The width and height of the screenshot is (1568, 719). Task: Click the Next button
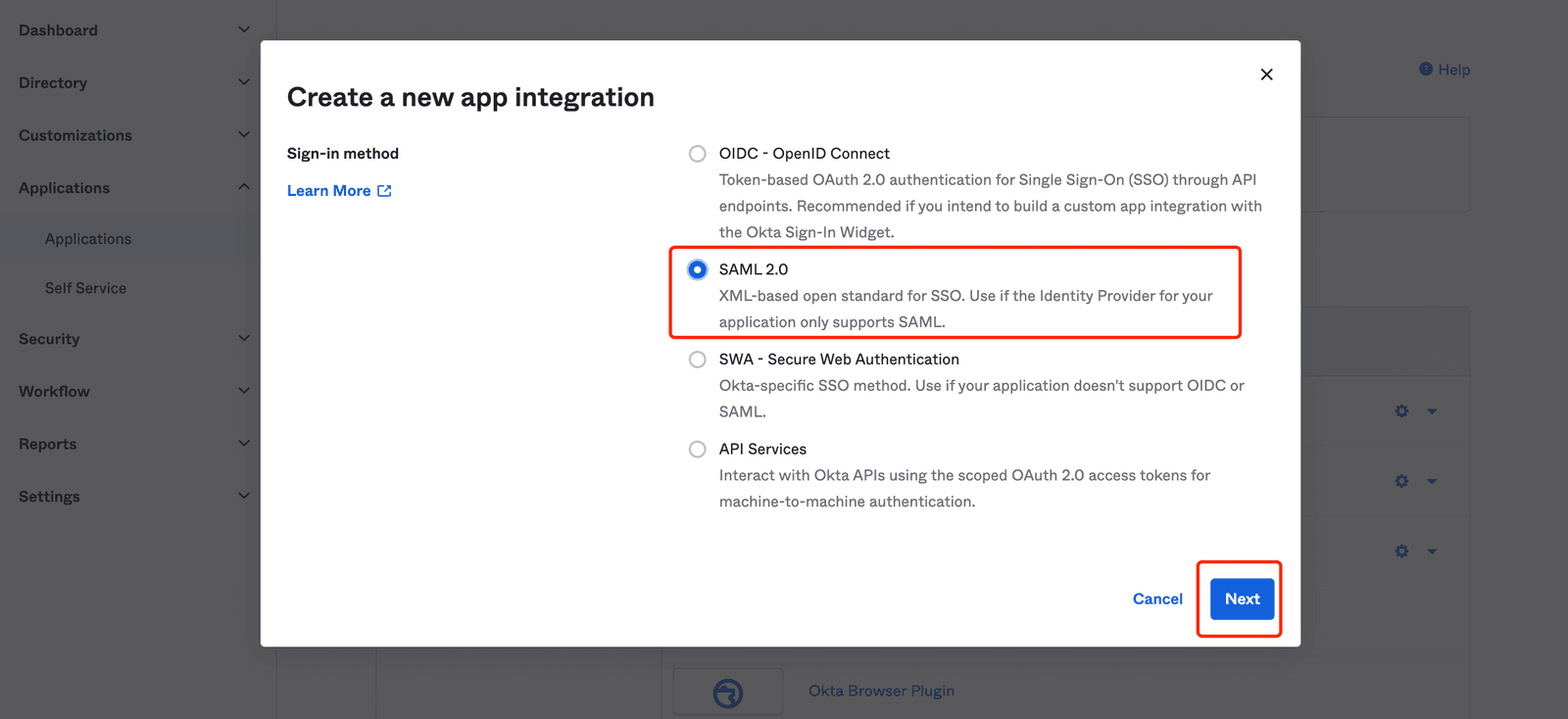(1242, 599)
